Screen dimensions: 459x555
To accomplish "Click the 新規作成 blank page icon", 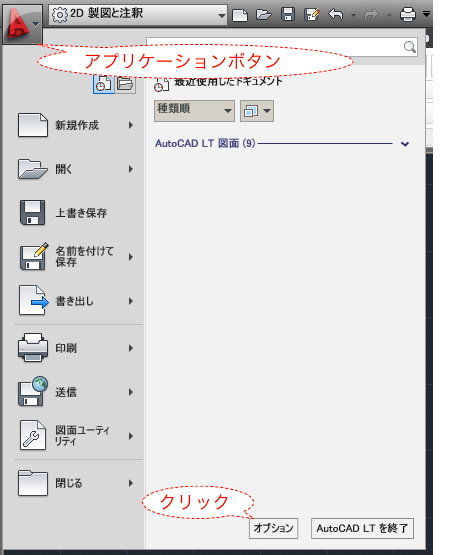I will click(x=33, y=125).
